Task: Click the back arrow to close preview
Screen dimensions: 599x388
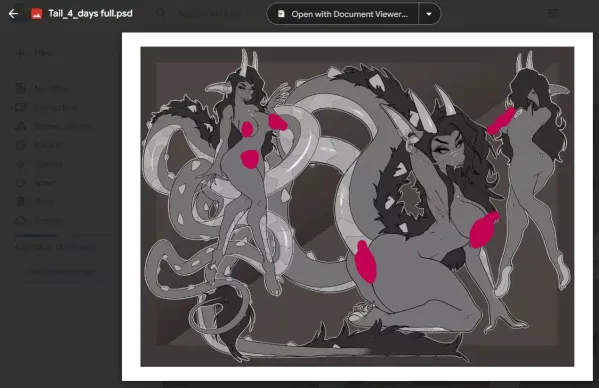Action: tap(13, 14)
